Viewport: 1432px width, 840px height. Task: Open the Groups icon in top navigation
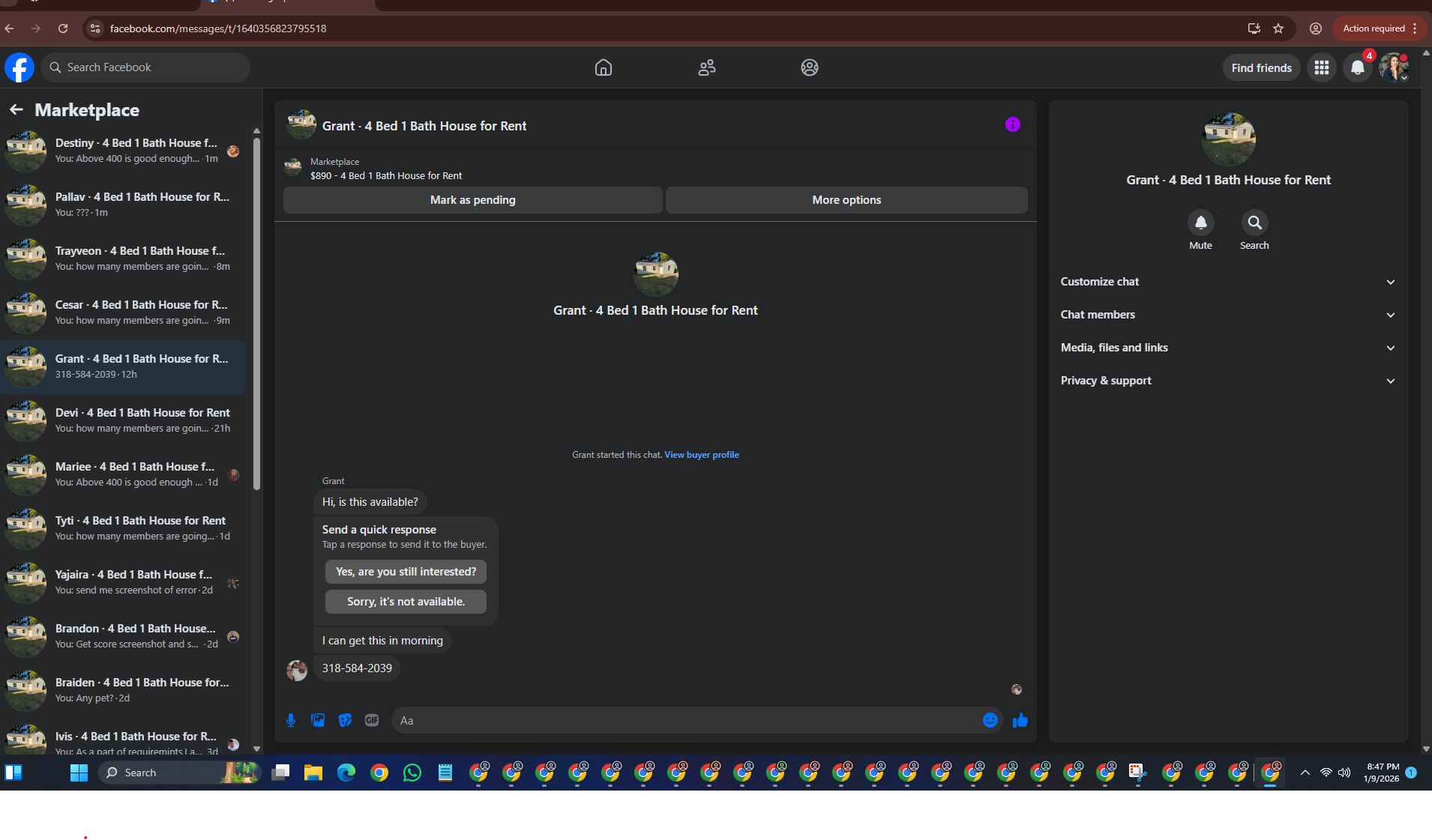(x=810, y=67)
